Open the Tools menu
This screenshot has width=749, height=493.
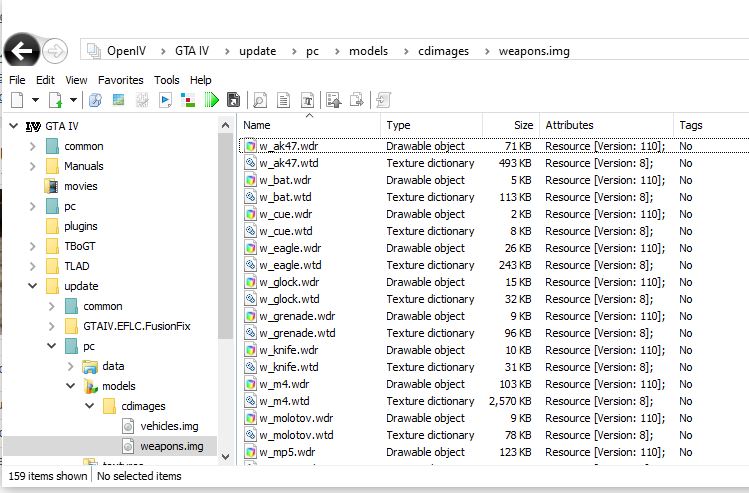coord(167,80)
